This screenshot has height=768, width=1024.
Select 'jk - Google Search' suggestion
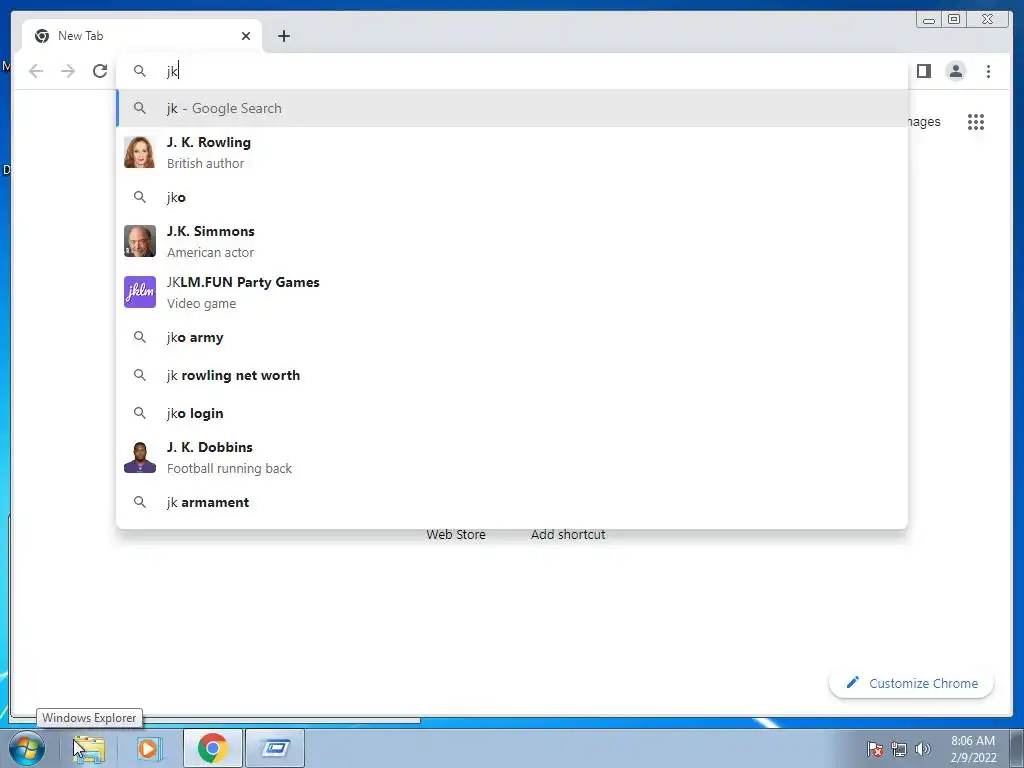pos(512,108)
